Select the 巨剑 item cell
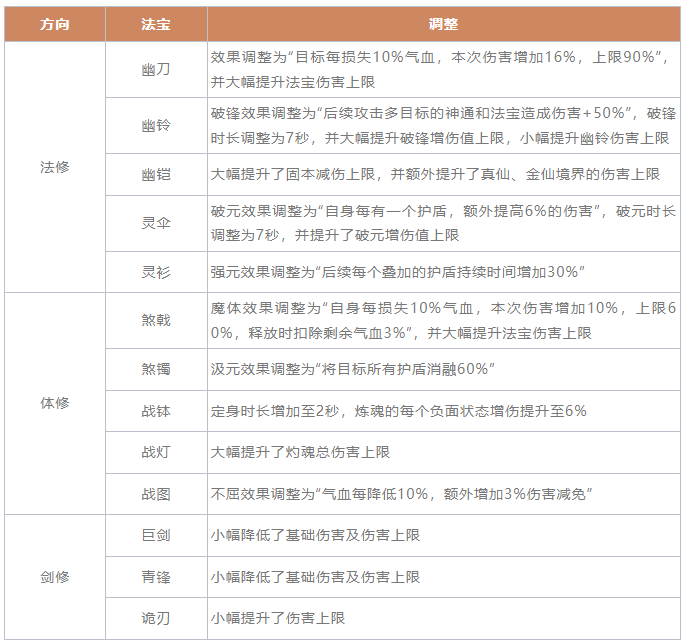The width and height of the screenshot is (686, 643). [x=156, y=535]
